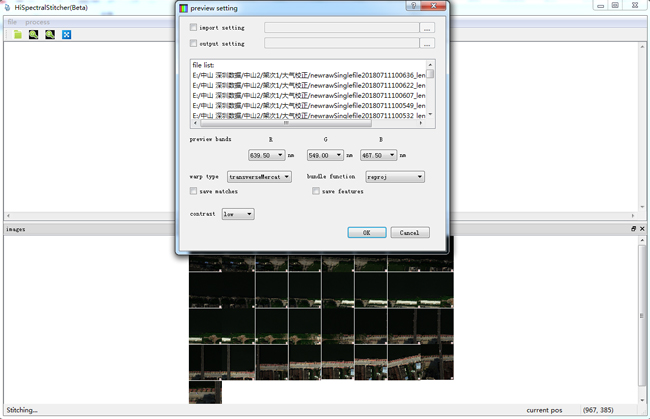Close the images panel with its X icon
Screen dimensions: 650x419
pos(642,229)
